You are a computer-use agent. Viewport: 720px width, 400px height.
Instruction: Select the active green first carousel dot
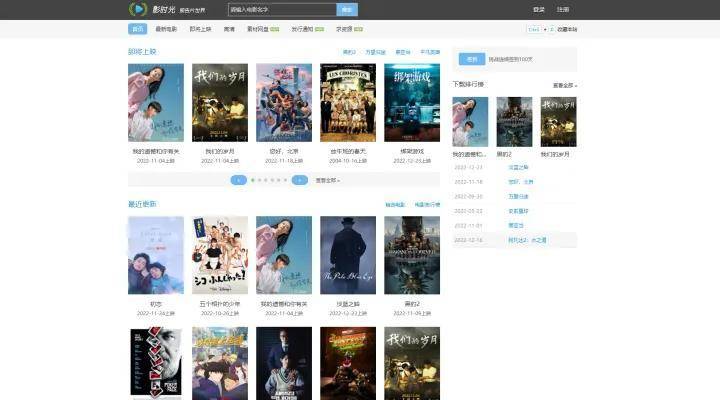253,180
